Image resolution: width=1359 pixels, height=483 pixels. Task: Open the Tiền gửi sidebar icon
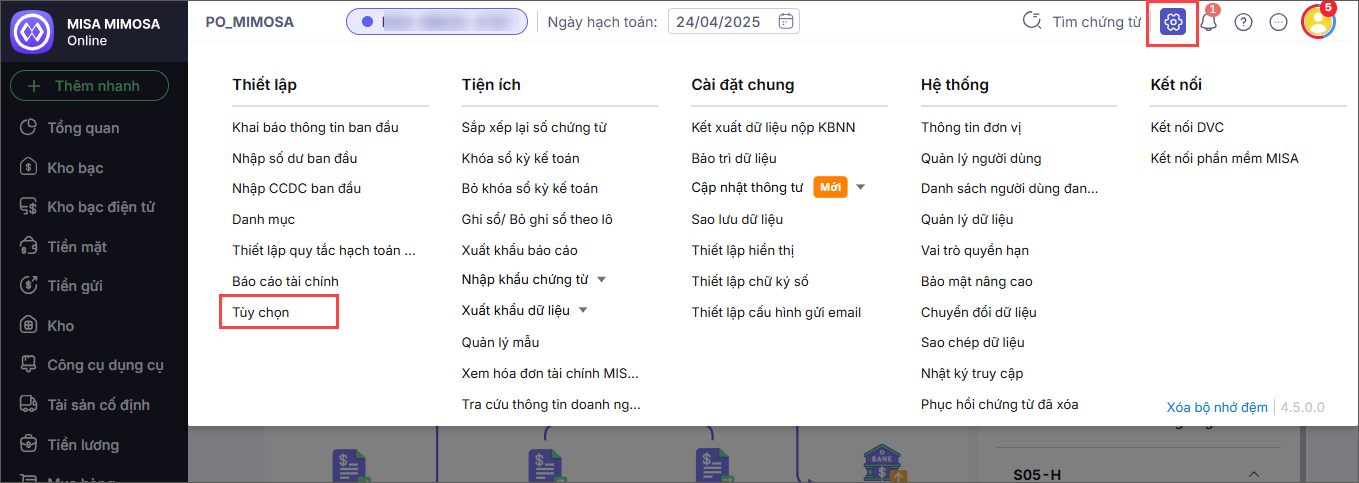click(28, 286)
